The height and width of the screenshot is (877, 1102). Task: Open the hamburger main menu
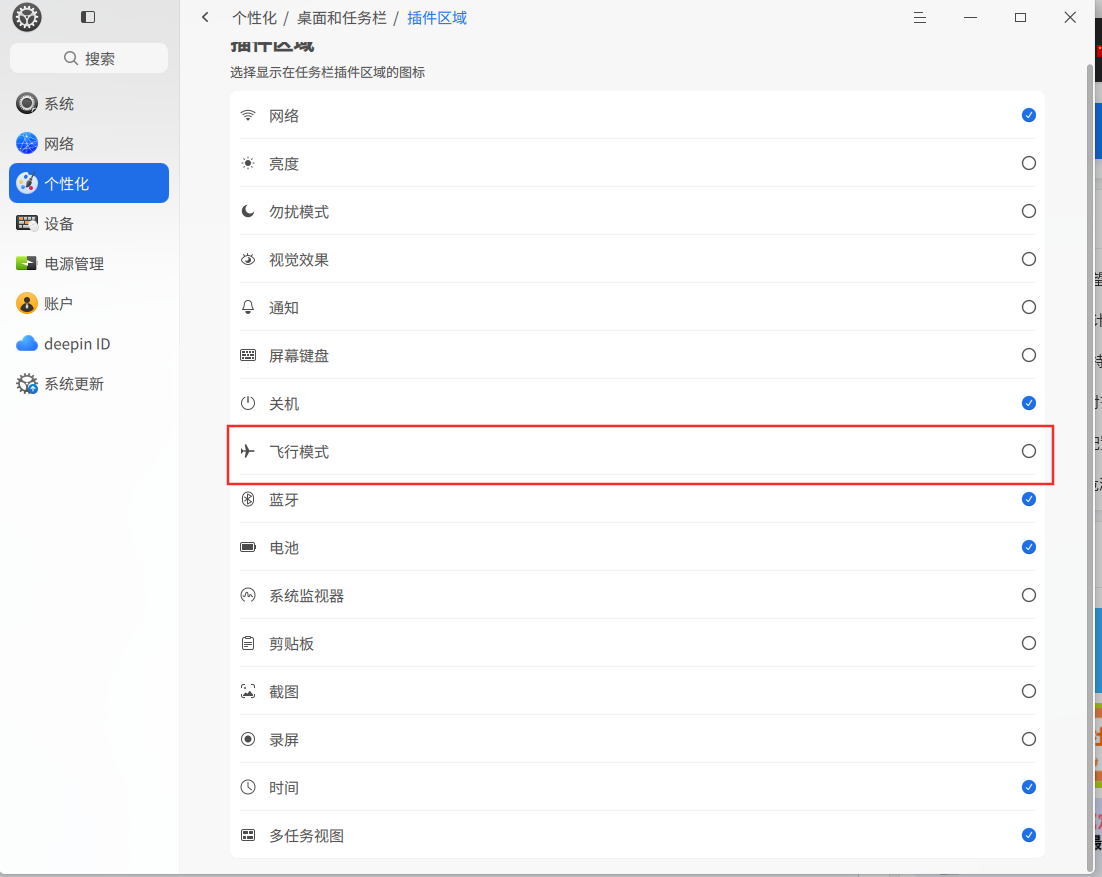919,18
